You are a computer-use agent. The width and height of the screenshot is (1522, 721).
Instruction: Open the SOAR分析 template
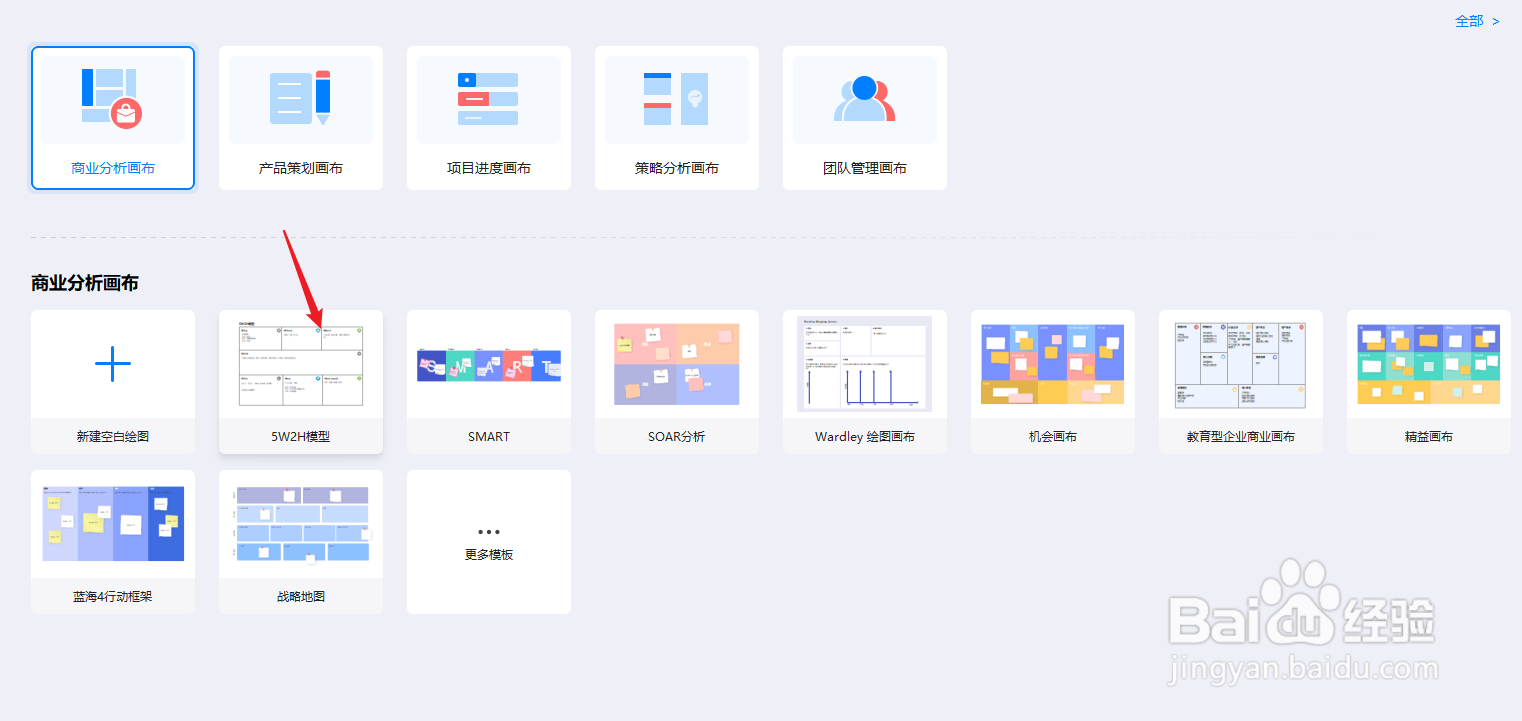(676, 363)
